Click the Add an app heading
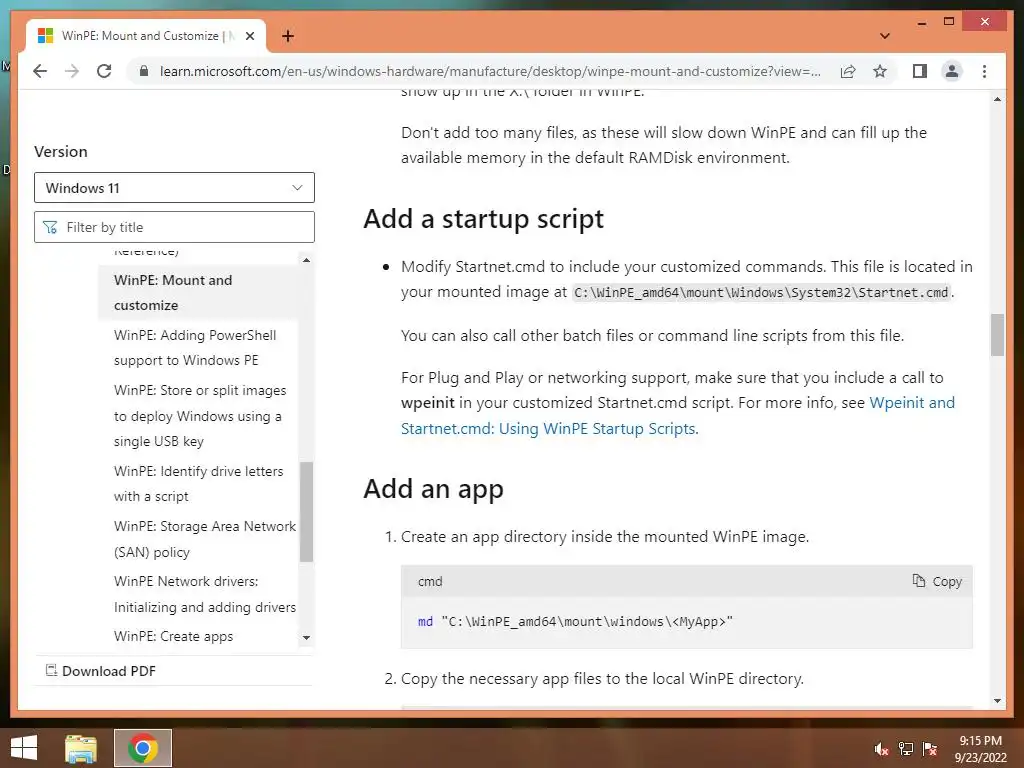This screenshot has width=1024, height=768. (x=434, y=489)
